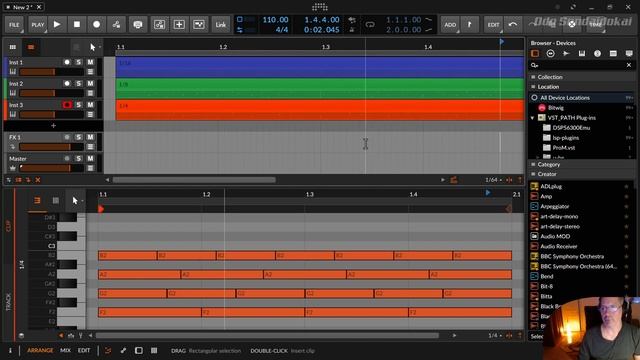Switch to the ARRANGE view tab
The height and width of the screenshot is (360, 640).
(40, 351)
